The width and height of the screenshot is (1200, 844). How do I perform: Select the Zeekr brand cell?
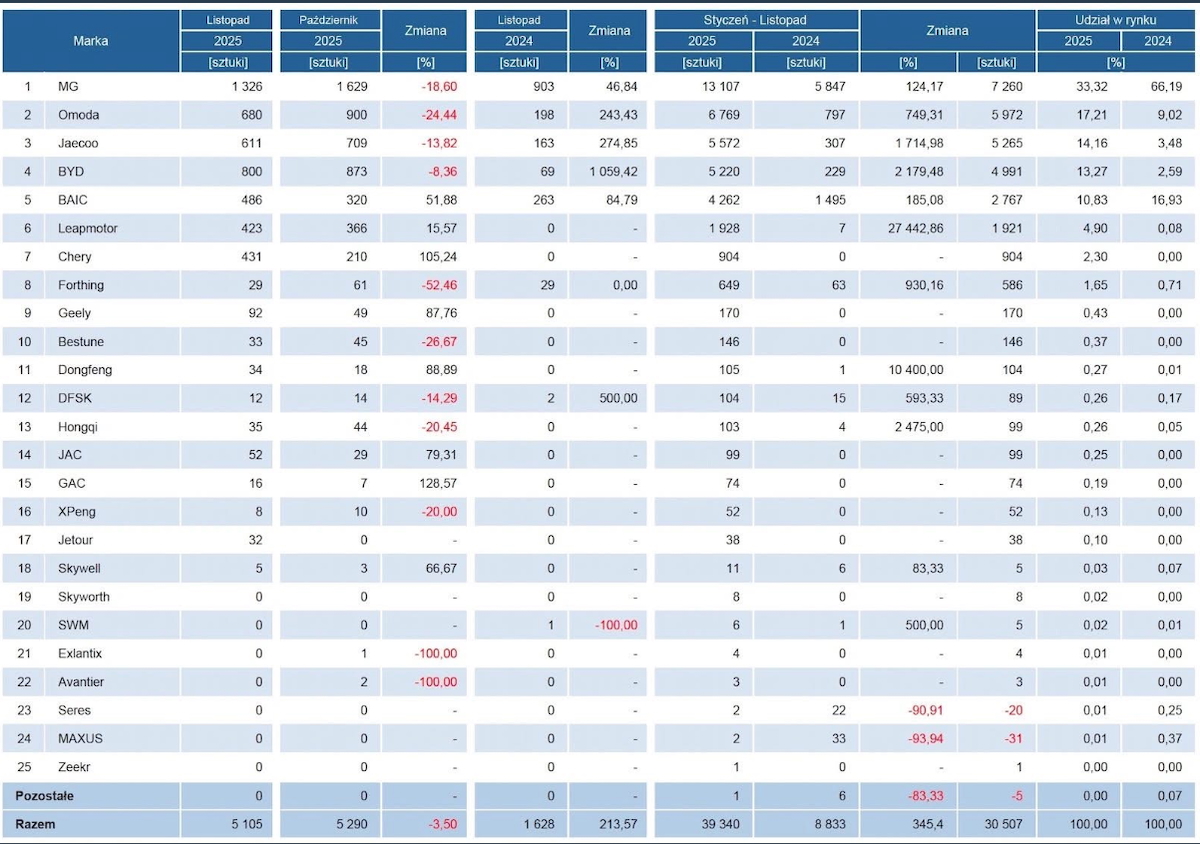[75, 767]
